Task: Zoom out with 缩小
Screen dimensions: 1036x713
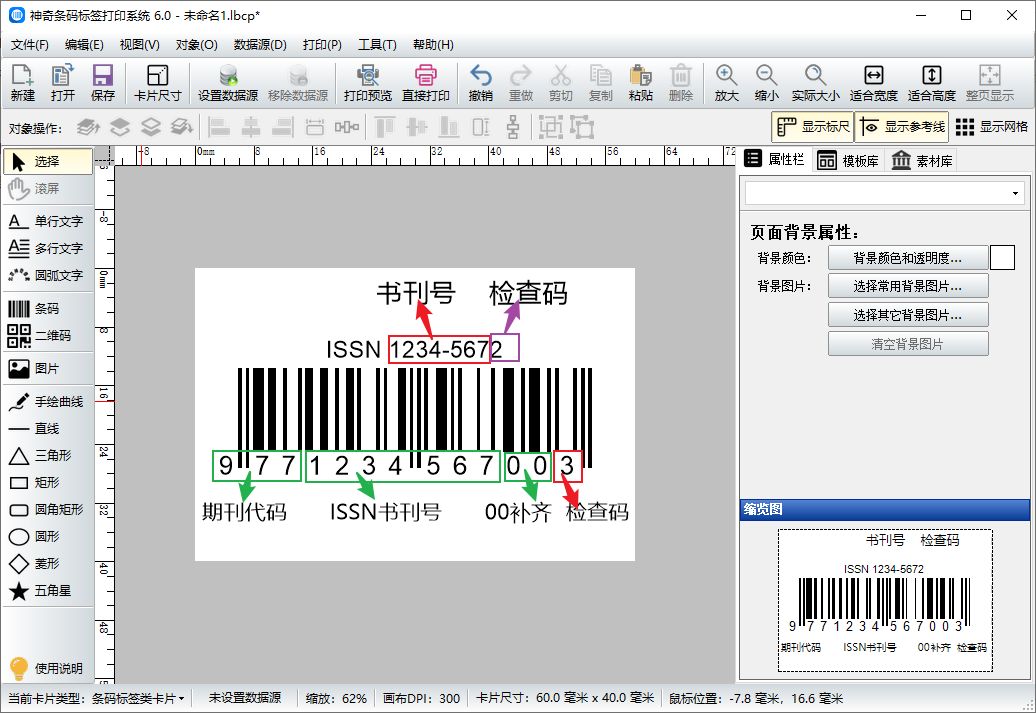Action: coord(766,83)
